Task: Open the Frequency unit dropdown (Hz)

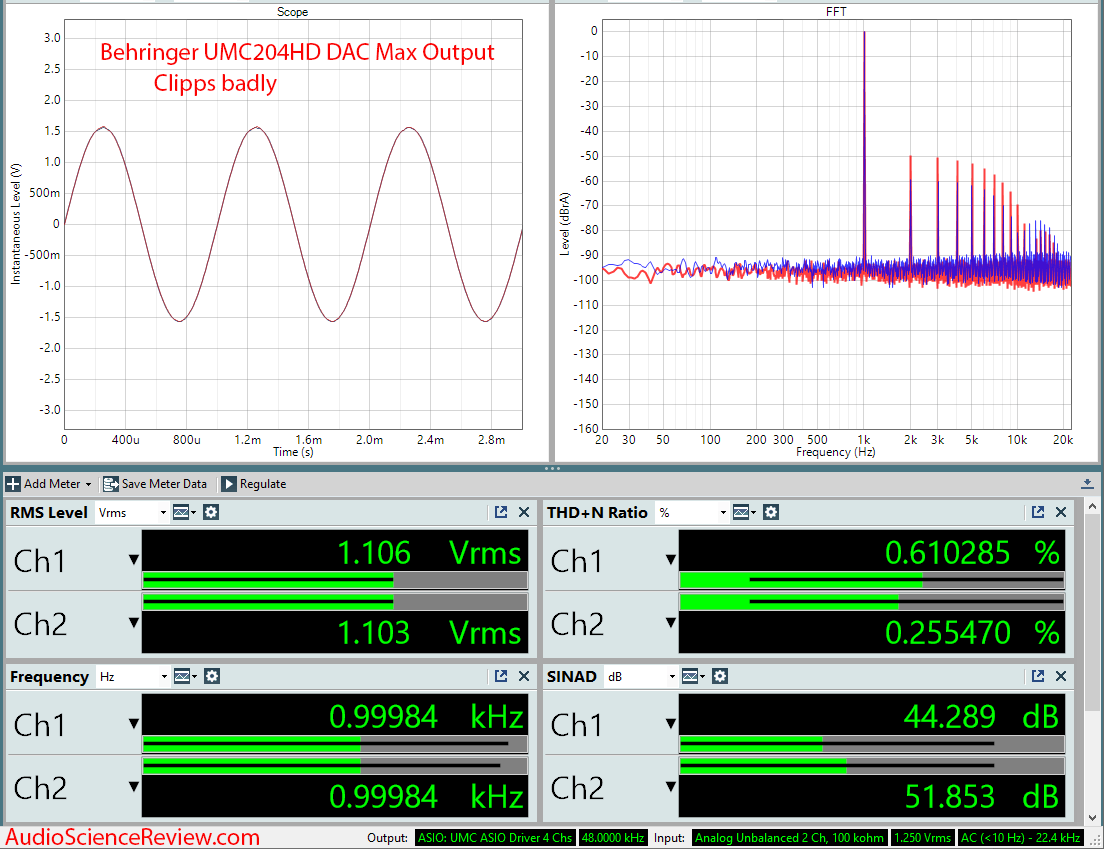Action: (133, 677)
